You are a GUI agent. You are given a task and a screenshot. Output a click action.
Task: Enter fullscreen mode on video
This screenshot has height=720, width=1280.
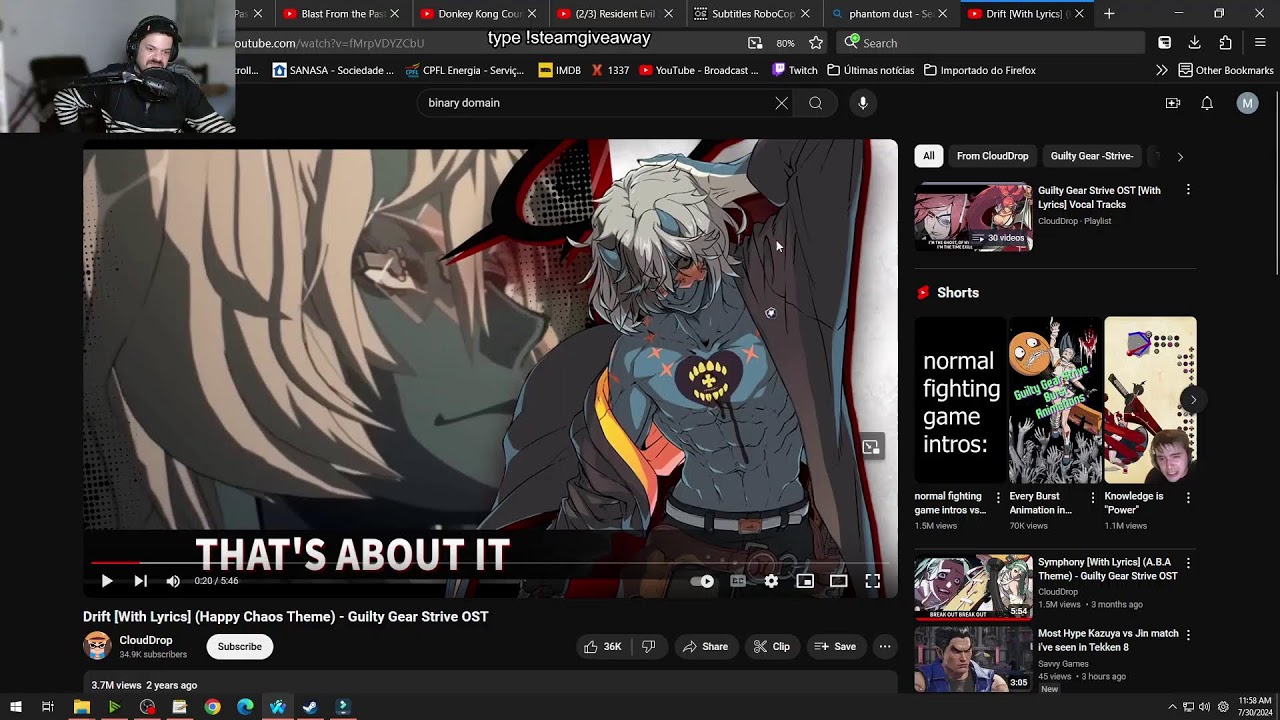coord(872,581)
